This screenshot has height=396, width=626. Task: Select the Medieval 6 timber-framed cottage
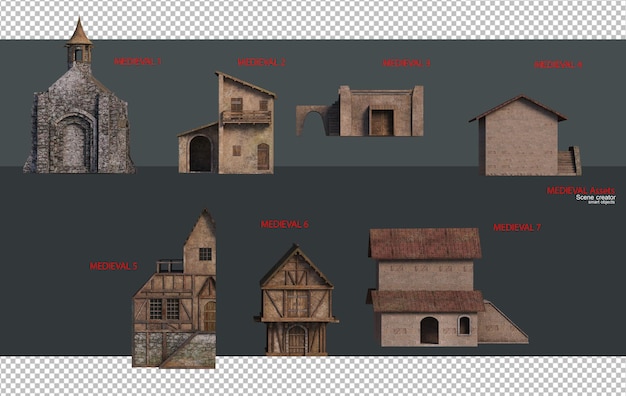click(296, 299)
